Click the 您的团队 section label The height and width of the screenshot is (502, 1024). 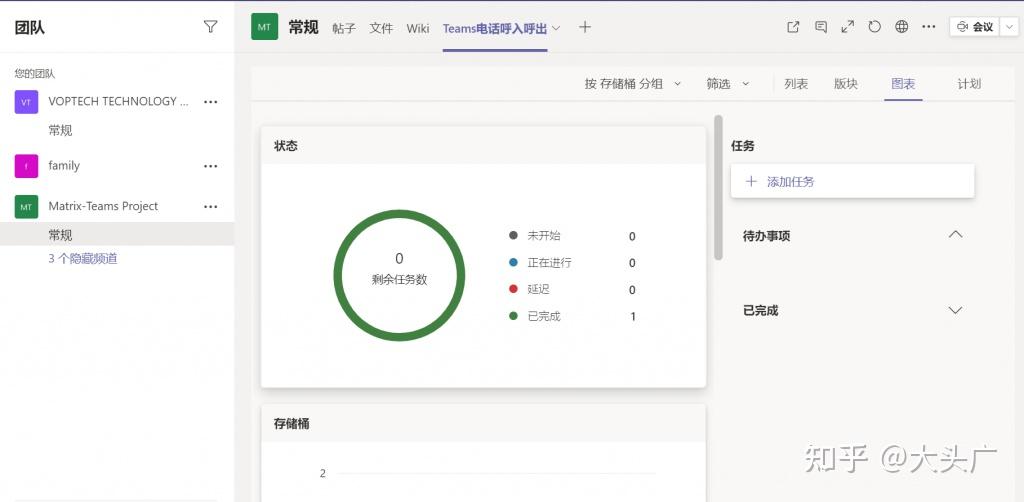pos(35,74)
